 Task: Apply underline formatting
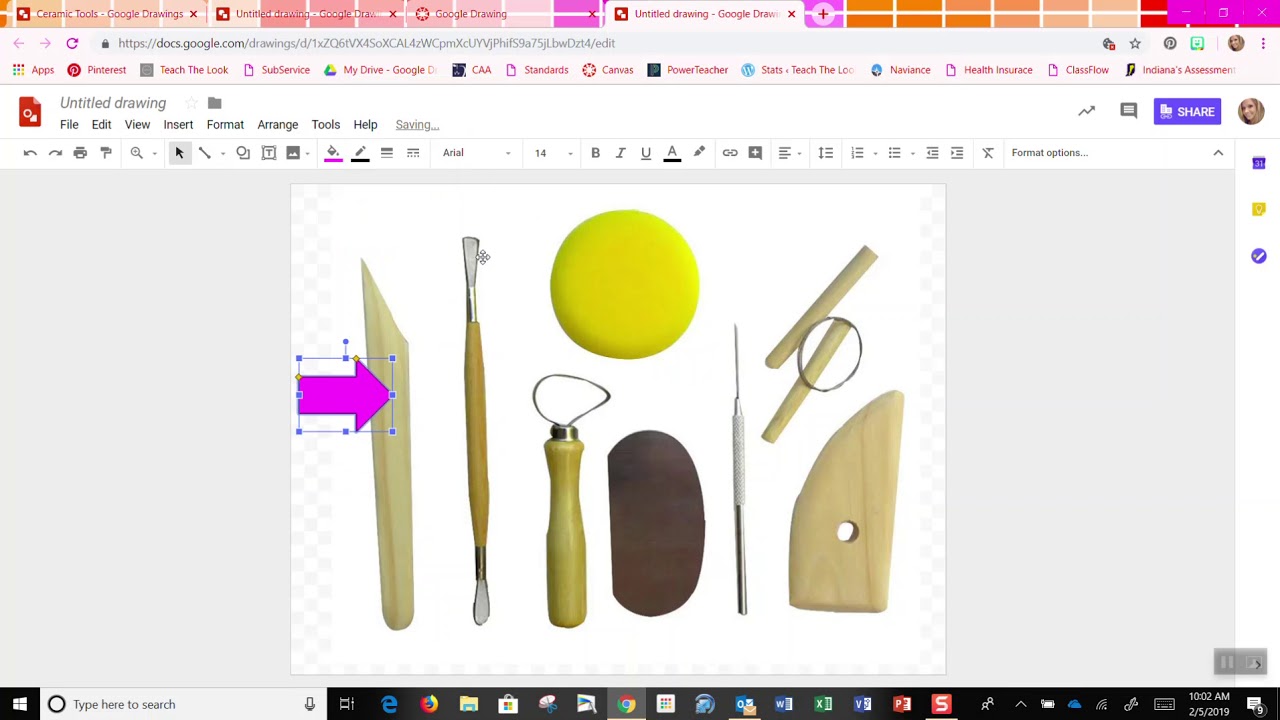pos(646,152)
